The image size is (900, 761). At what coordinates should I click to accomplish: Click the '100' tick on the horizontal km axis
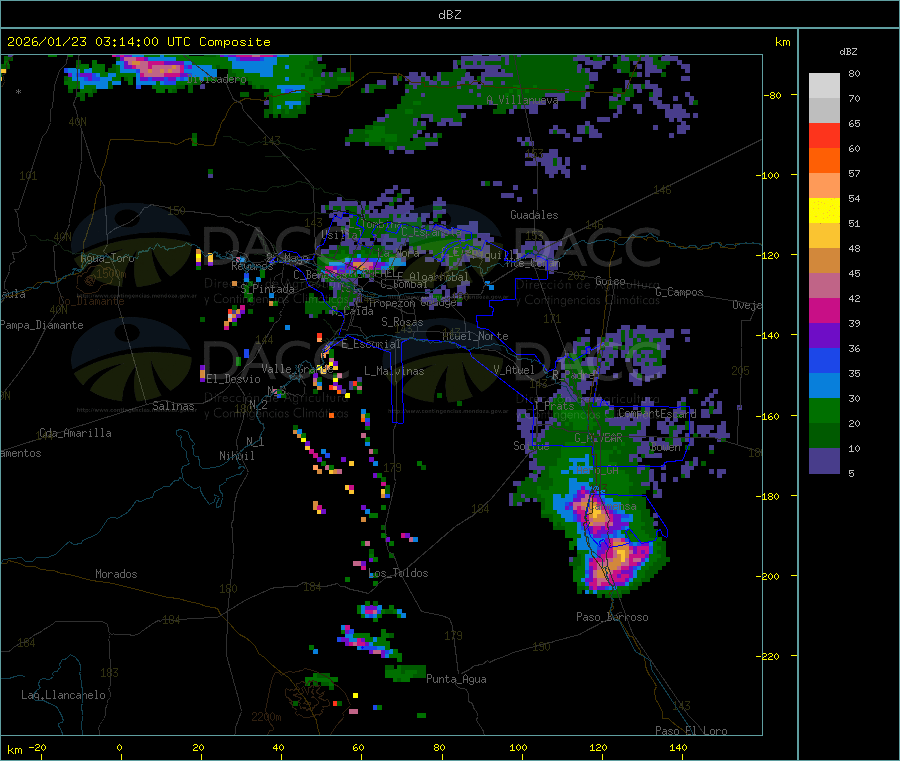tap(518, 748)
